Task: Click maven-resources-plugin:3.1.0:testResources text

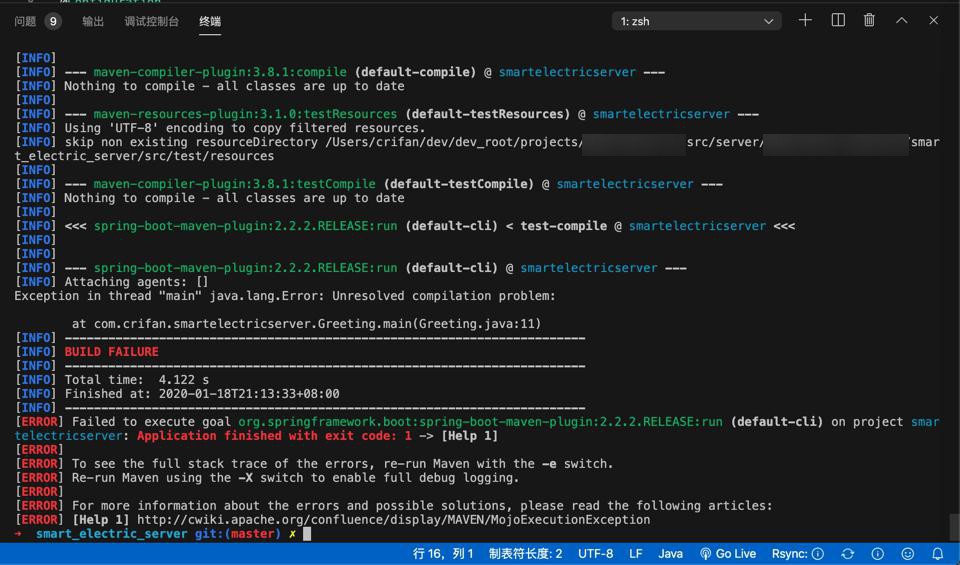Action: (245, 114)
